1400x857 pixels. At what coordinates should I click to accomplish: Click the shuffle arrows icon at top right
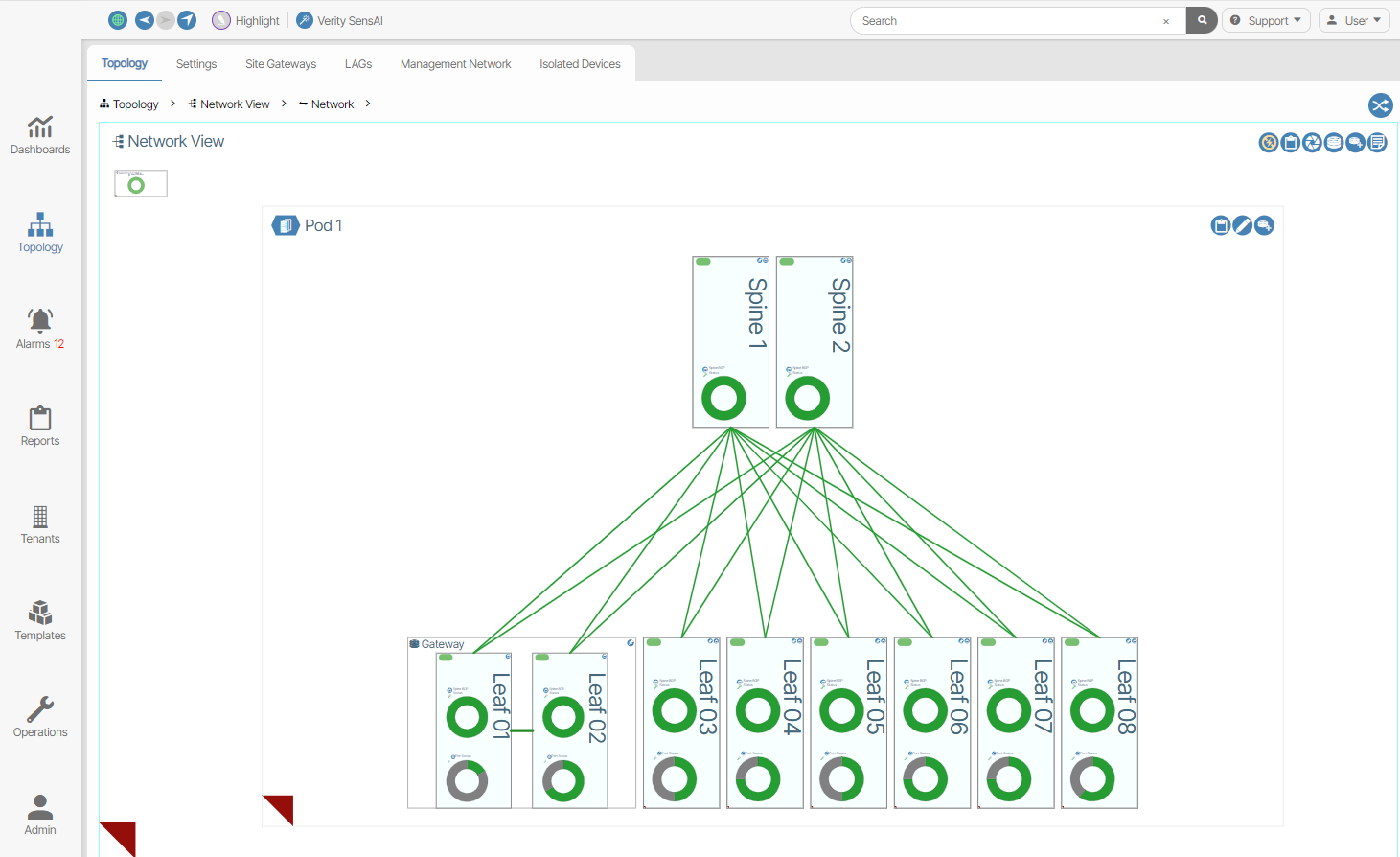click(x=1380, y=105)
